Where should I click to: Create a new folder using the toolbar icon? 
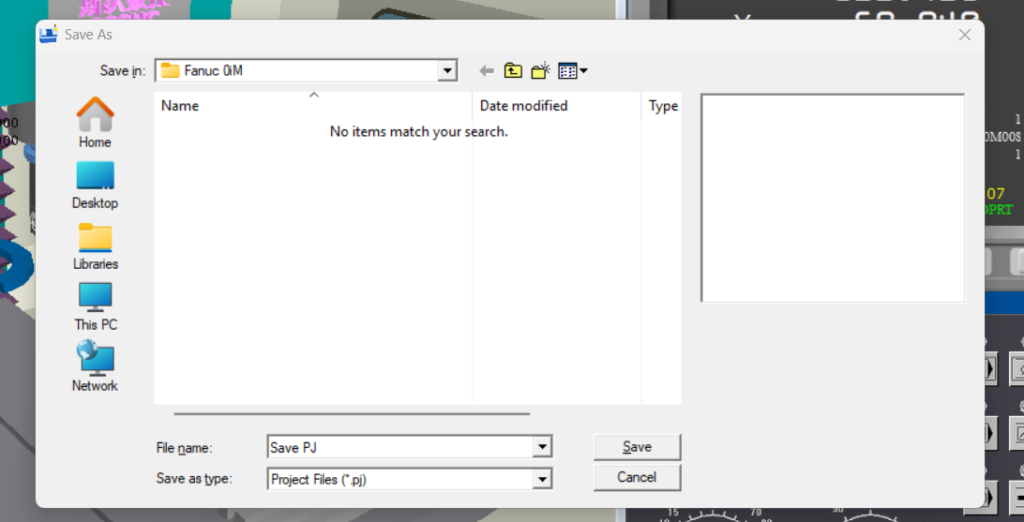pyautogui.click(x=540, y=71)
